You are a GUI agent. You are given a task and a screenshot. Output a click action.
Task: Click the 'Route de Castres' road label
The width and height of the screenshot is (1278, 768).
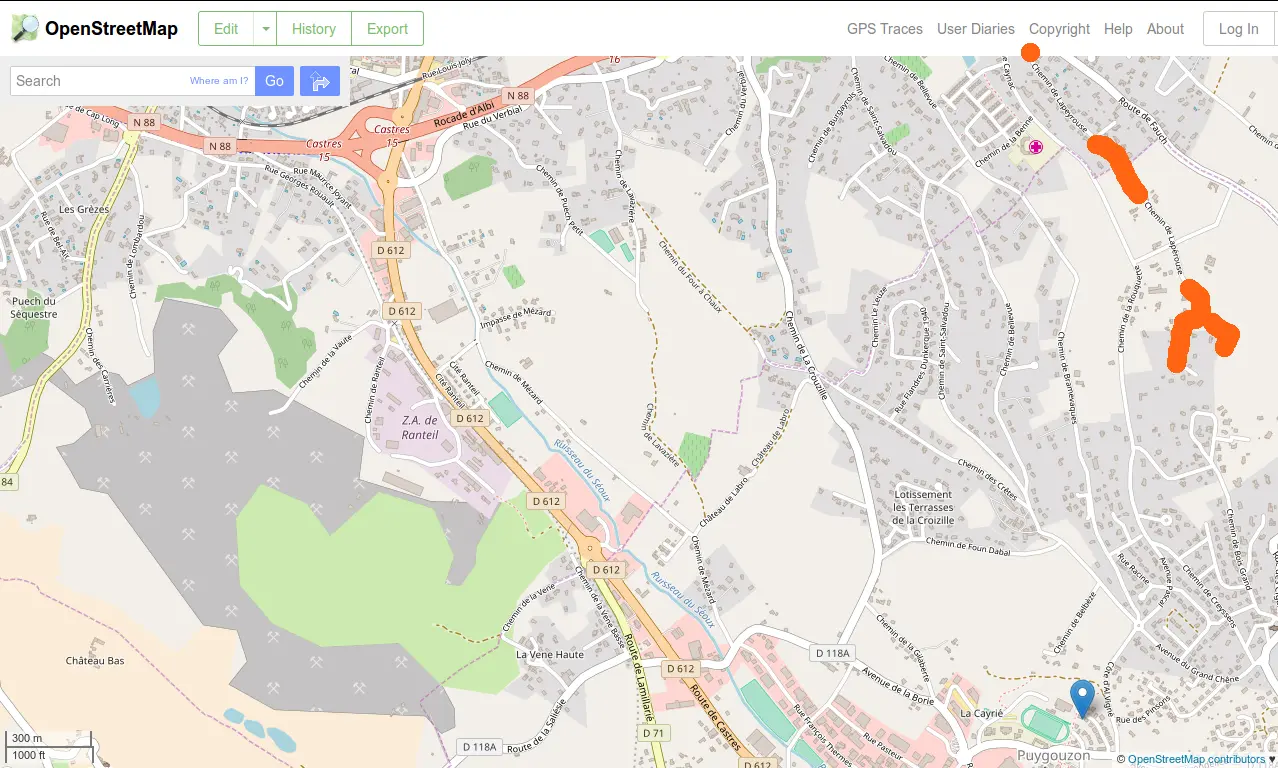(x=714, y=717)
